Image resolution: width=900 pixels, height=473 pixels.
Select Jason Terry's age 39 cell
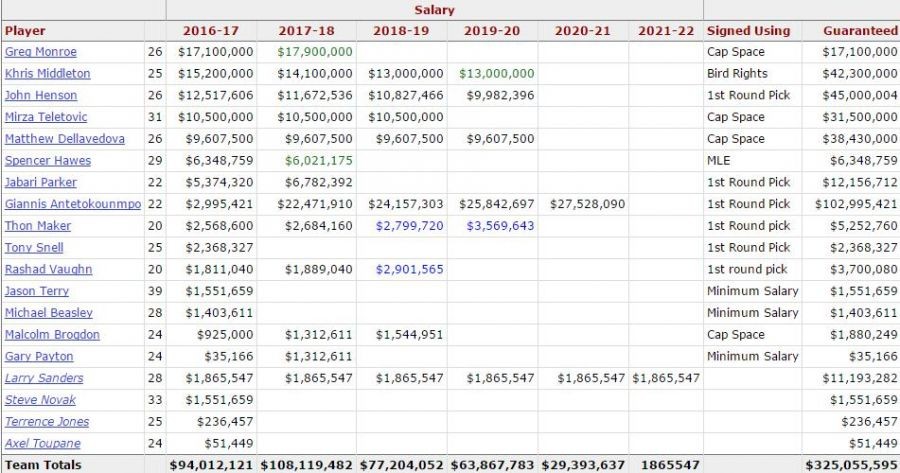(155, 291)
